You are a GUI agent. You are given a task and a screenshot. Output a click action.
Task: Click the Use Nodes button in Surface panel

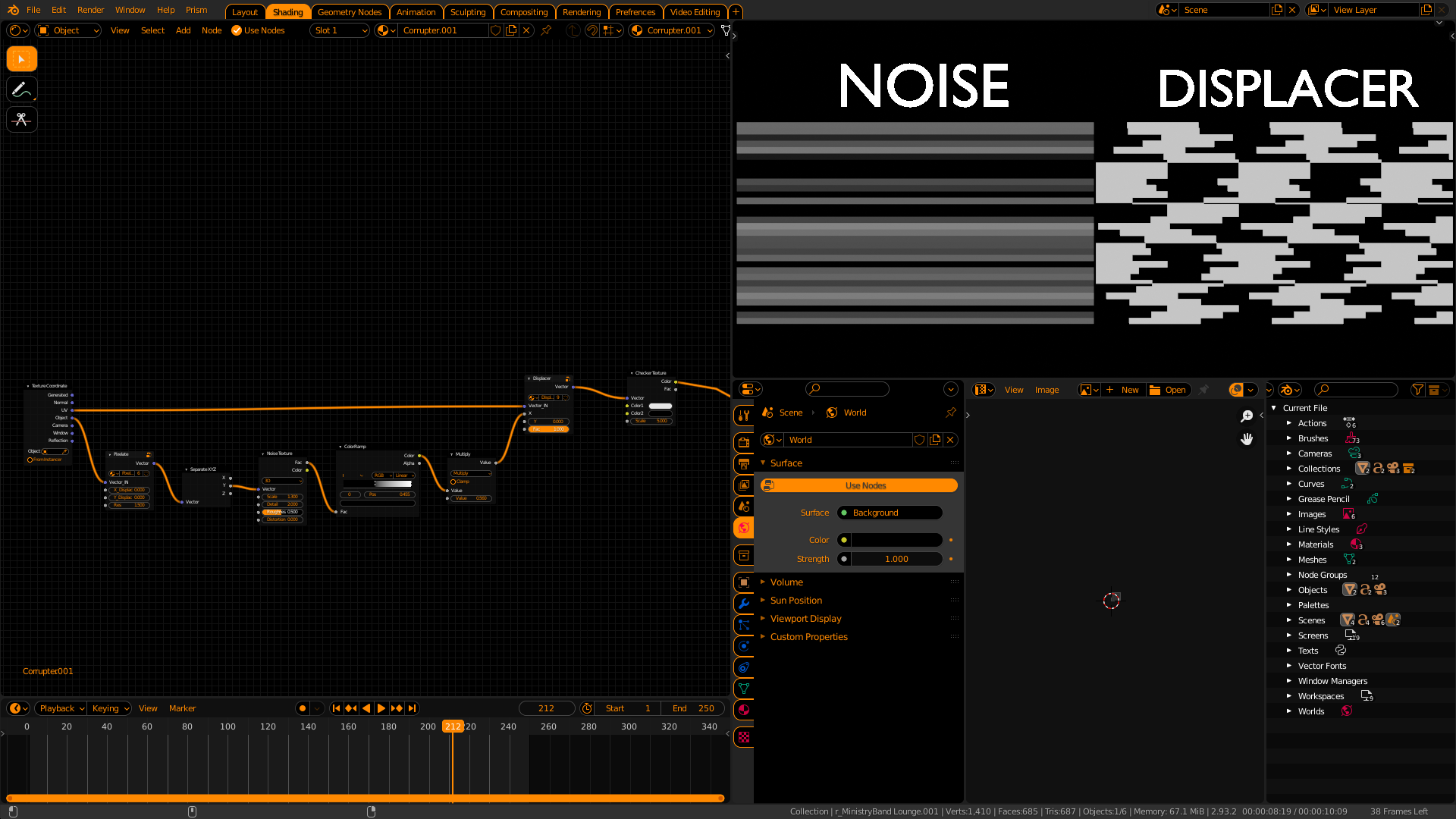tap(859, 485)
